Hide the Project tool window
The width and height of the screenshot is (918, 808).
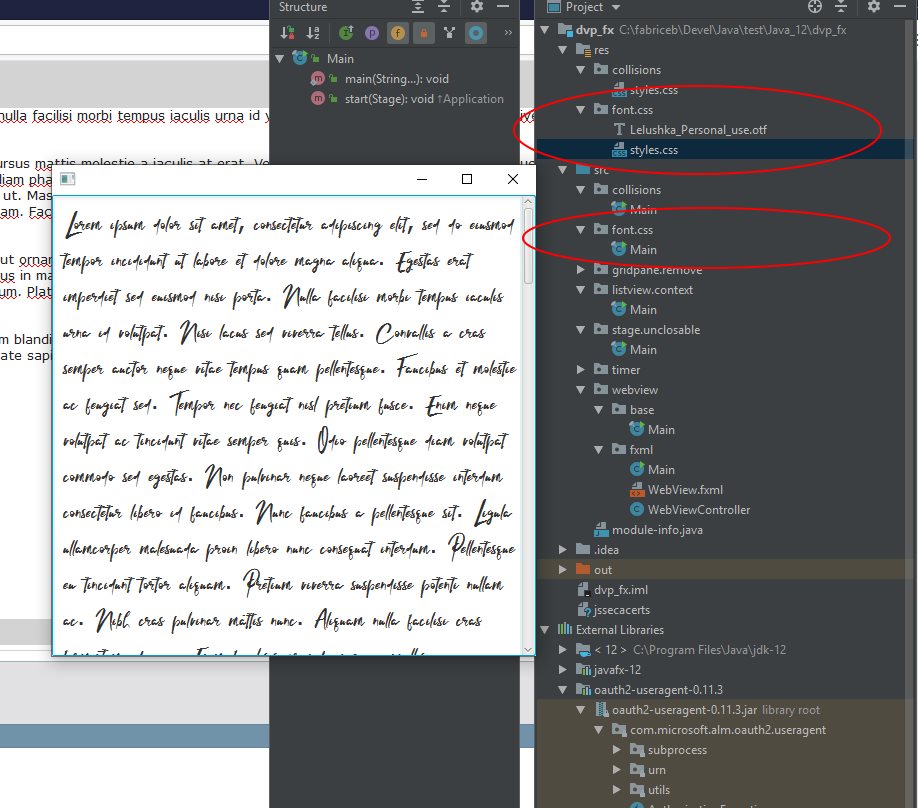(x=900, y=6)
